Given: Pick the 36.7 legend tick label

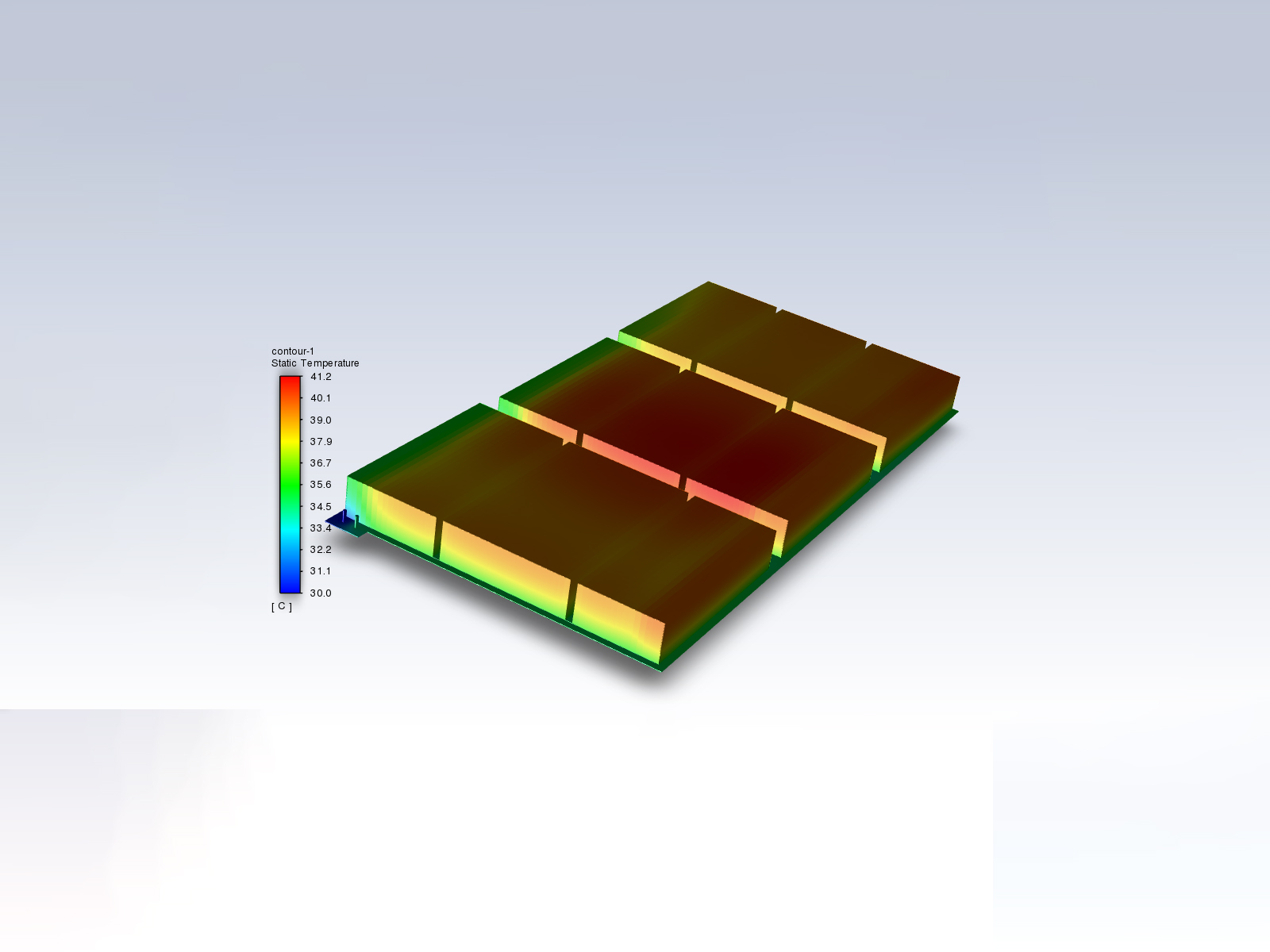Looking at the screenshot, I should 321,463.
